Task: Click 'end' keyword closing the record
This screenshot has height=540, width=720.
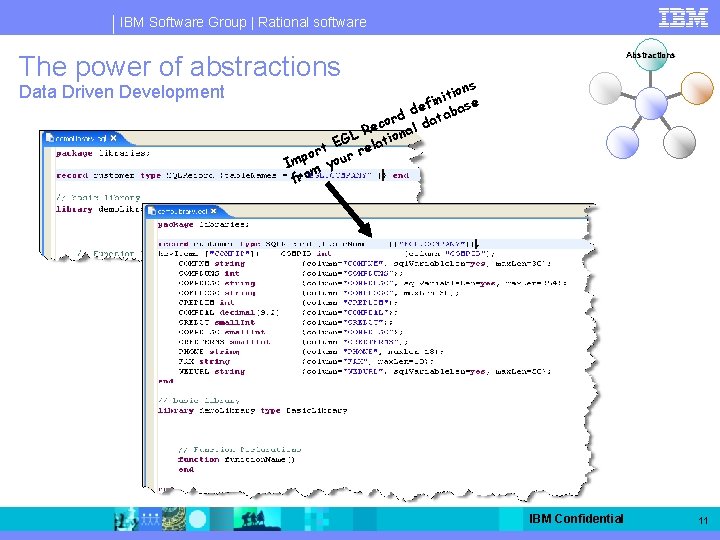Action: [x=165, y=381]
